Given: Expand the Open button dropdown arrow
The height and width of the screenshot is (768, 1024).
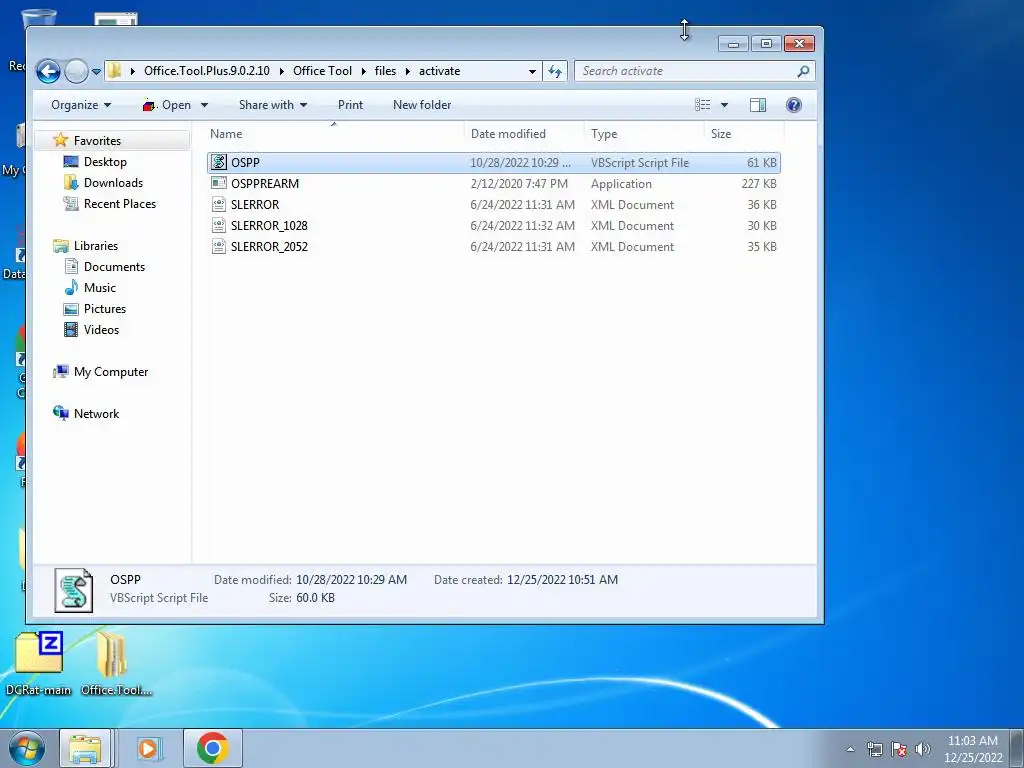Looking at the screenshot, I should [x=204, y=104].
